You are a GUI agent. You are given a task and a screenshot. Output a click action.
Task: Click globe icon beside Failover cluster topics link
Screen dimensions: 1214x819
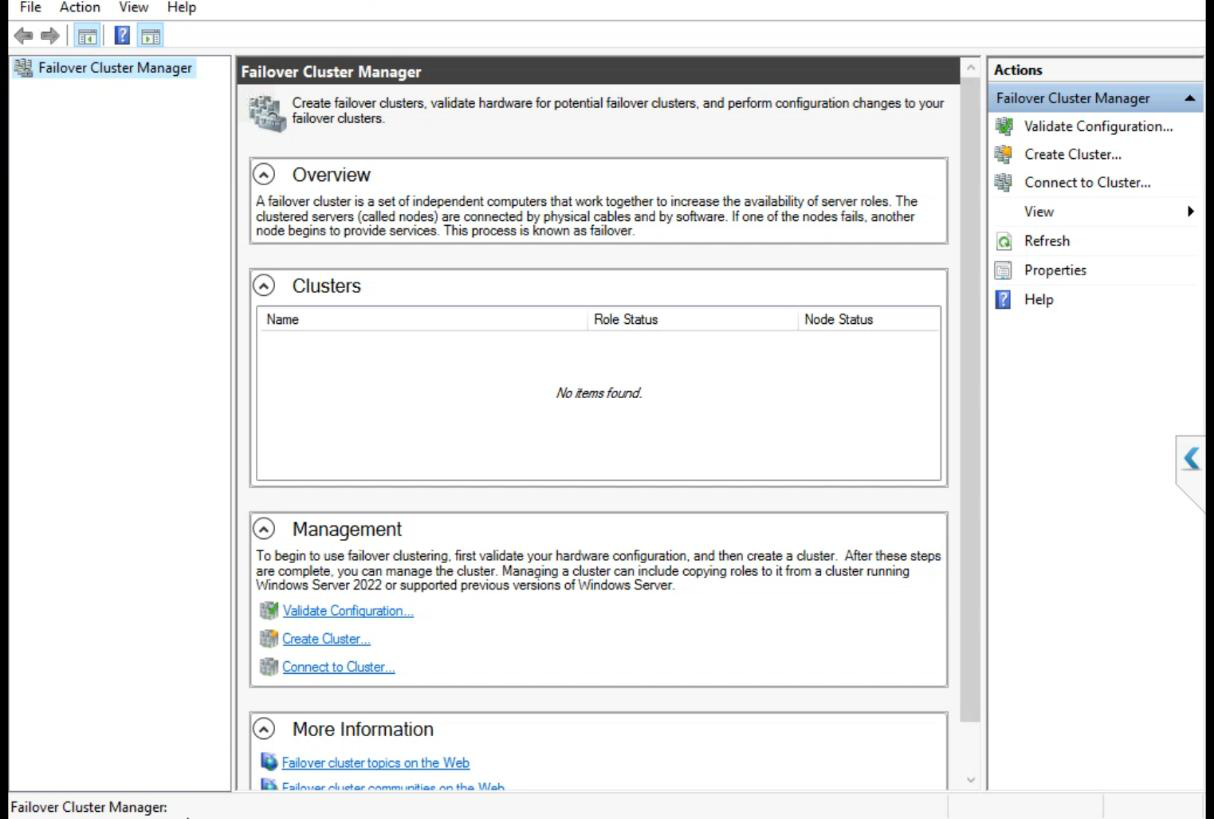tap(268, 763)
